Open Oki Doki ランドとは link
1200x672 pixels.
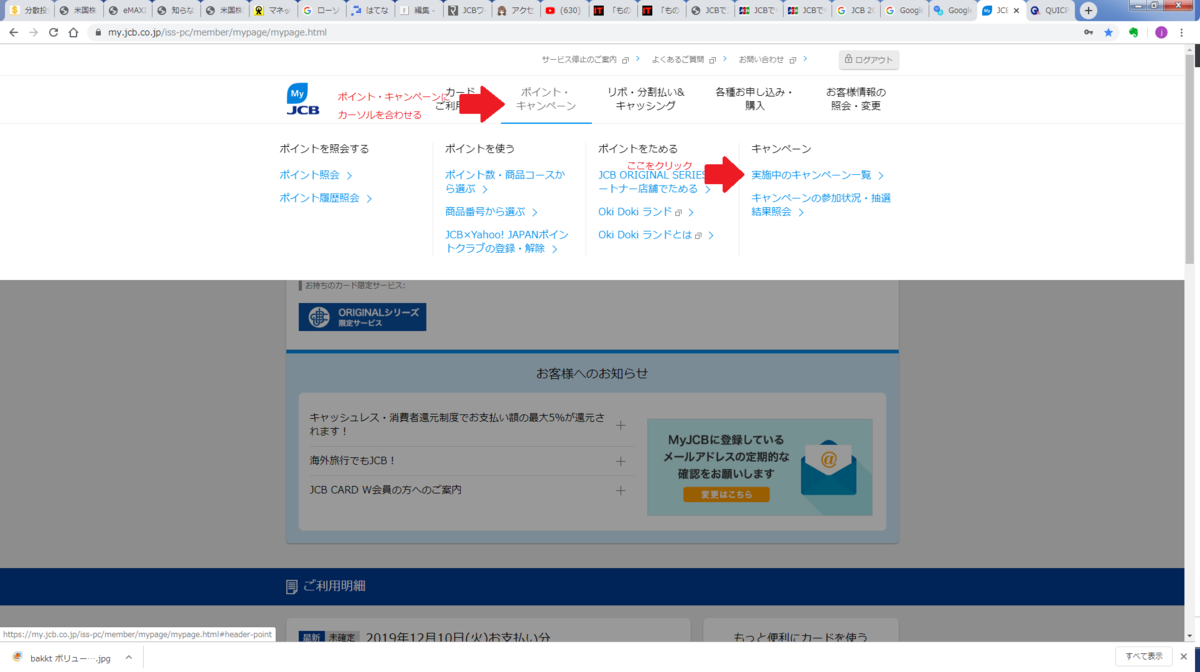click(x=655, y=235)
